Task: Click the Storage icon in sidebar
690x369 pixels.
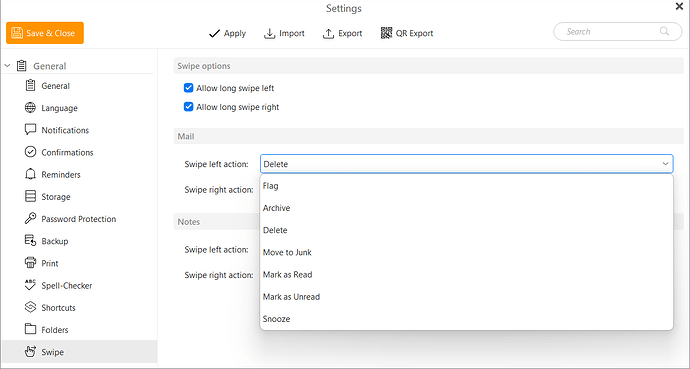Action: (x=30, y=196)
